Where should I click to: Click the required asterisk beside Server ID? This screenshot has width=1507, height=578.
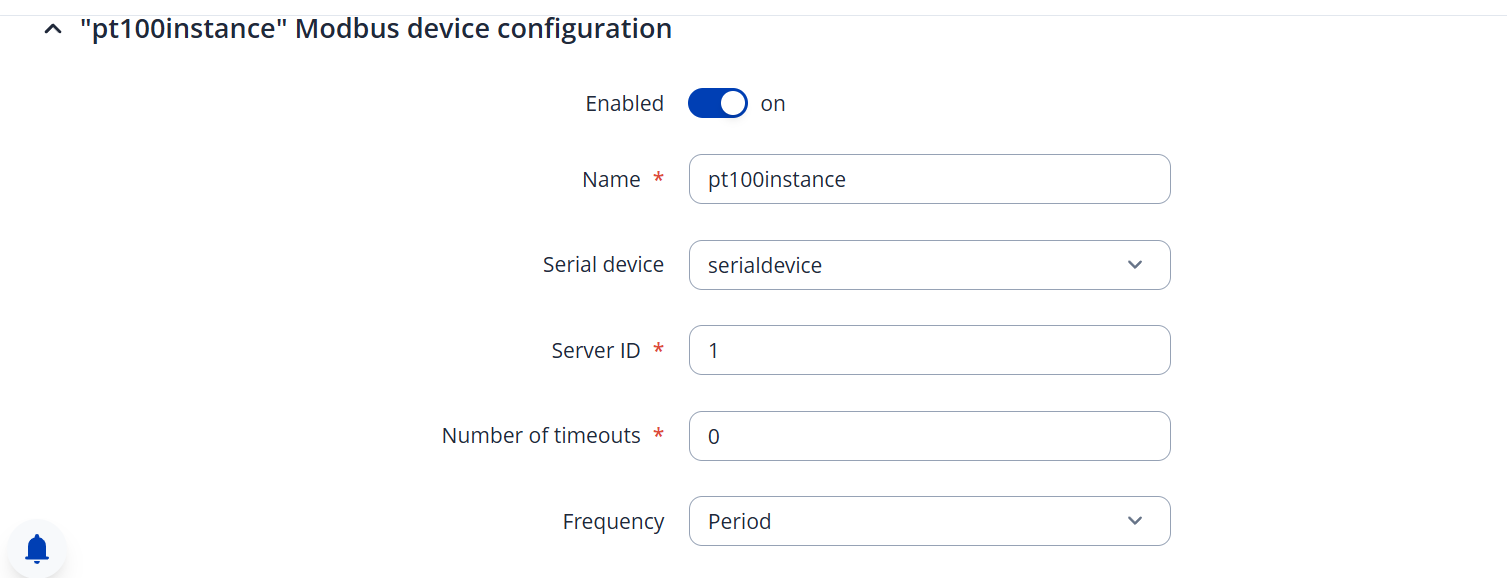658,350
